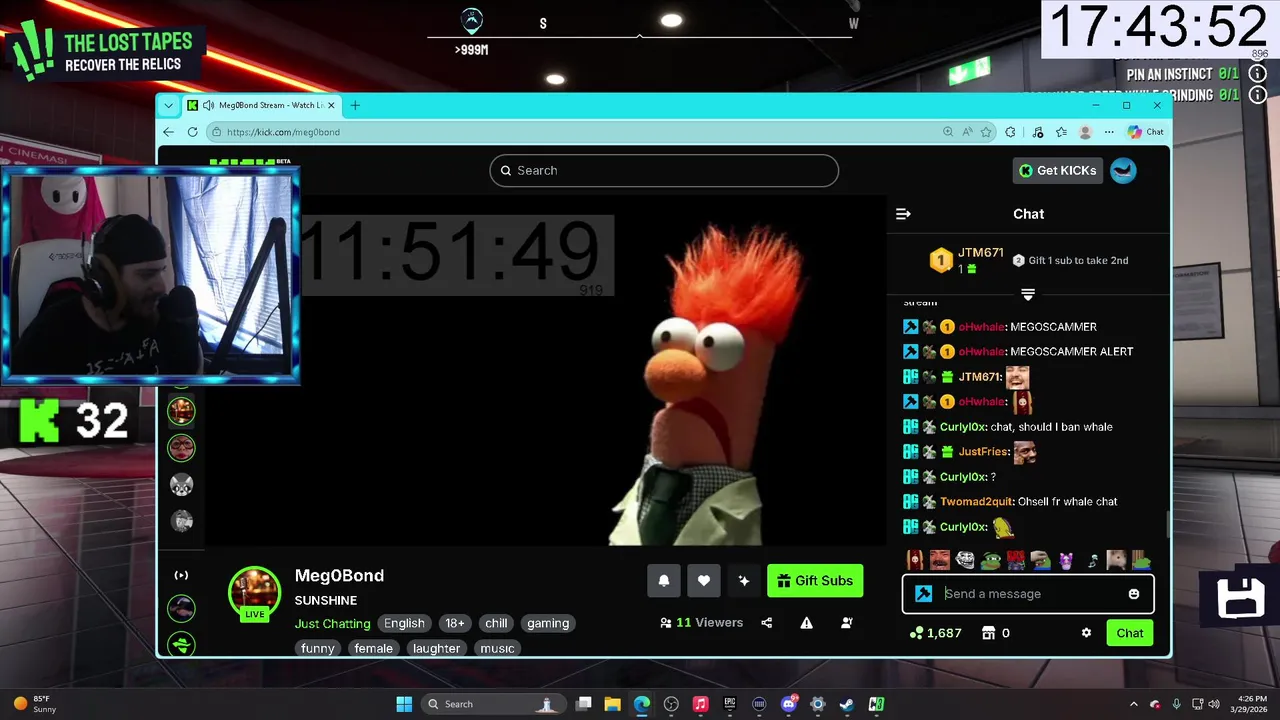Collapse the chat panel with arrow icon
The width and height of the screenshot is (1280, 720).
tap(903, 214)
